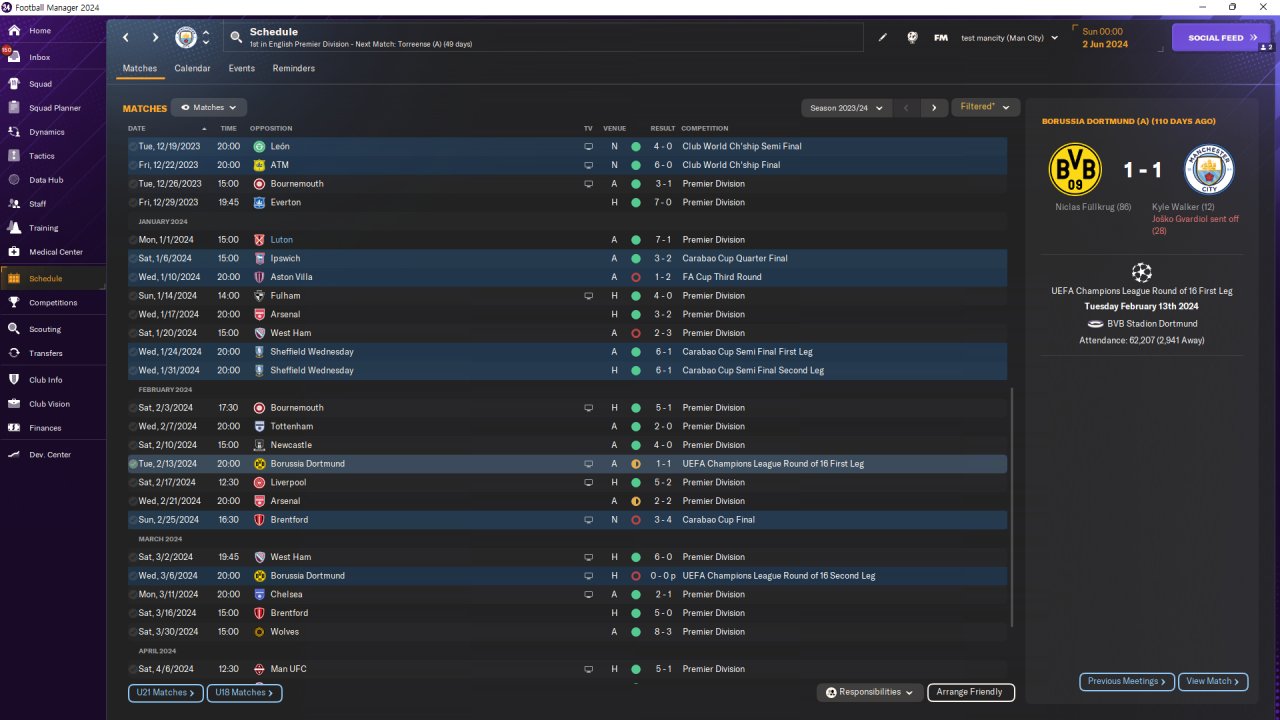Image resolution: width=1280 pixels, height=720 pixels.
Task: Open the Inbox with unread badge
Action: click(x=14, y=57)
